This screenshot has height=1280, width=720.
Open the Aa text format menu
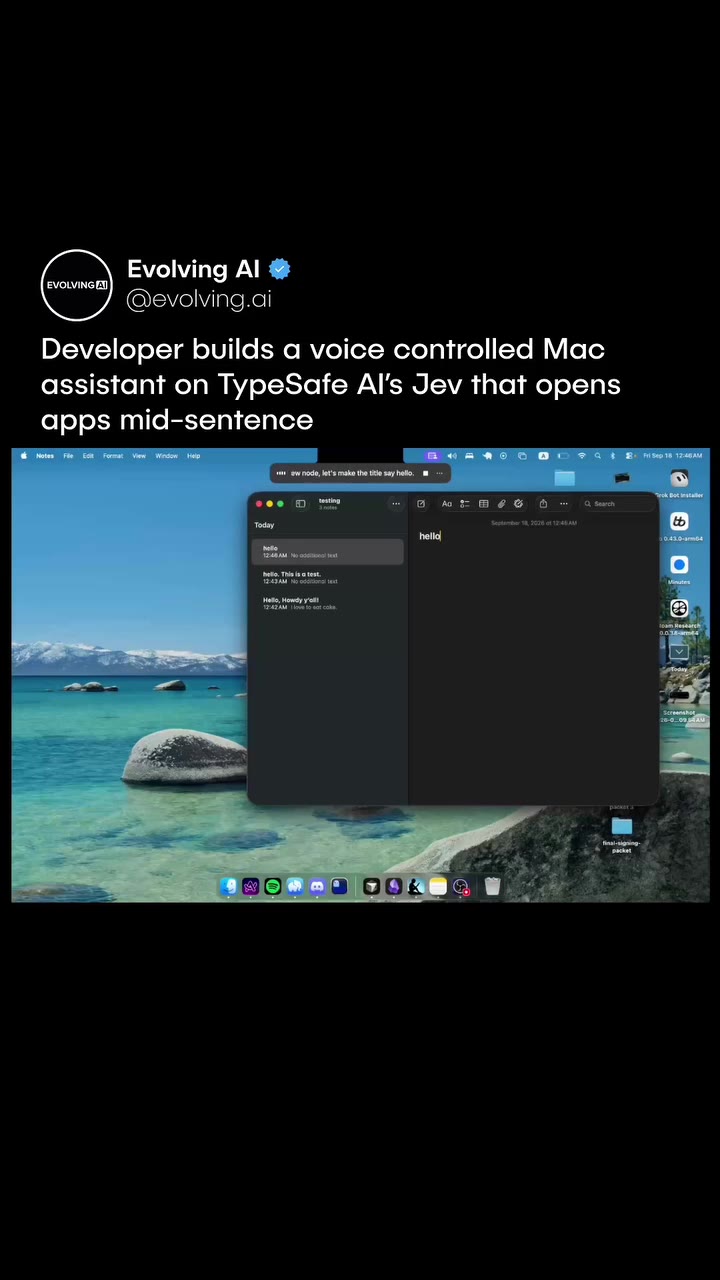[447, 504]
